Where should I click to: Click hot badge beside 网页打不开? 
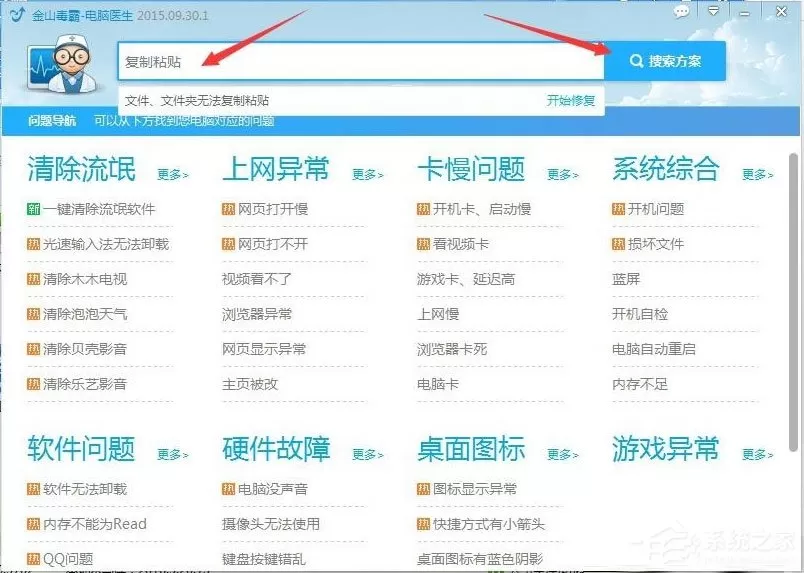(228, 244)
